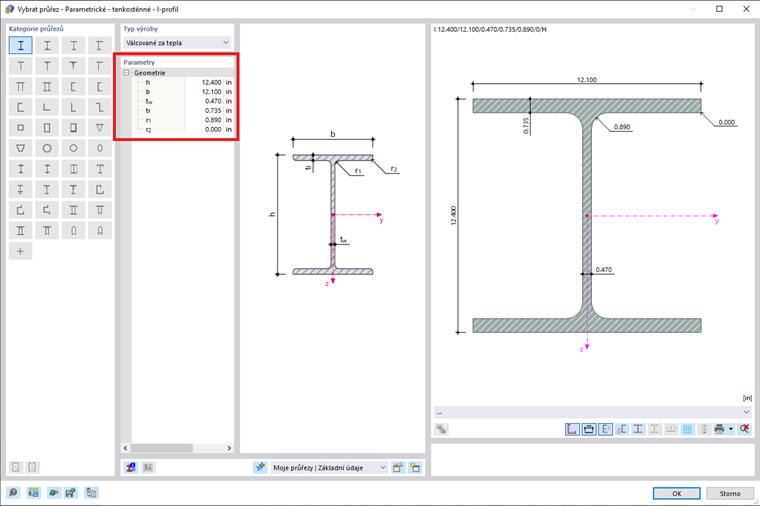Open the Moje průřezy | Základní údaje dropdown
The height and width of the screenshot is (506, 760).
click(x=329, y=468)
